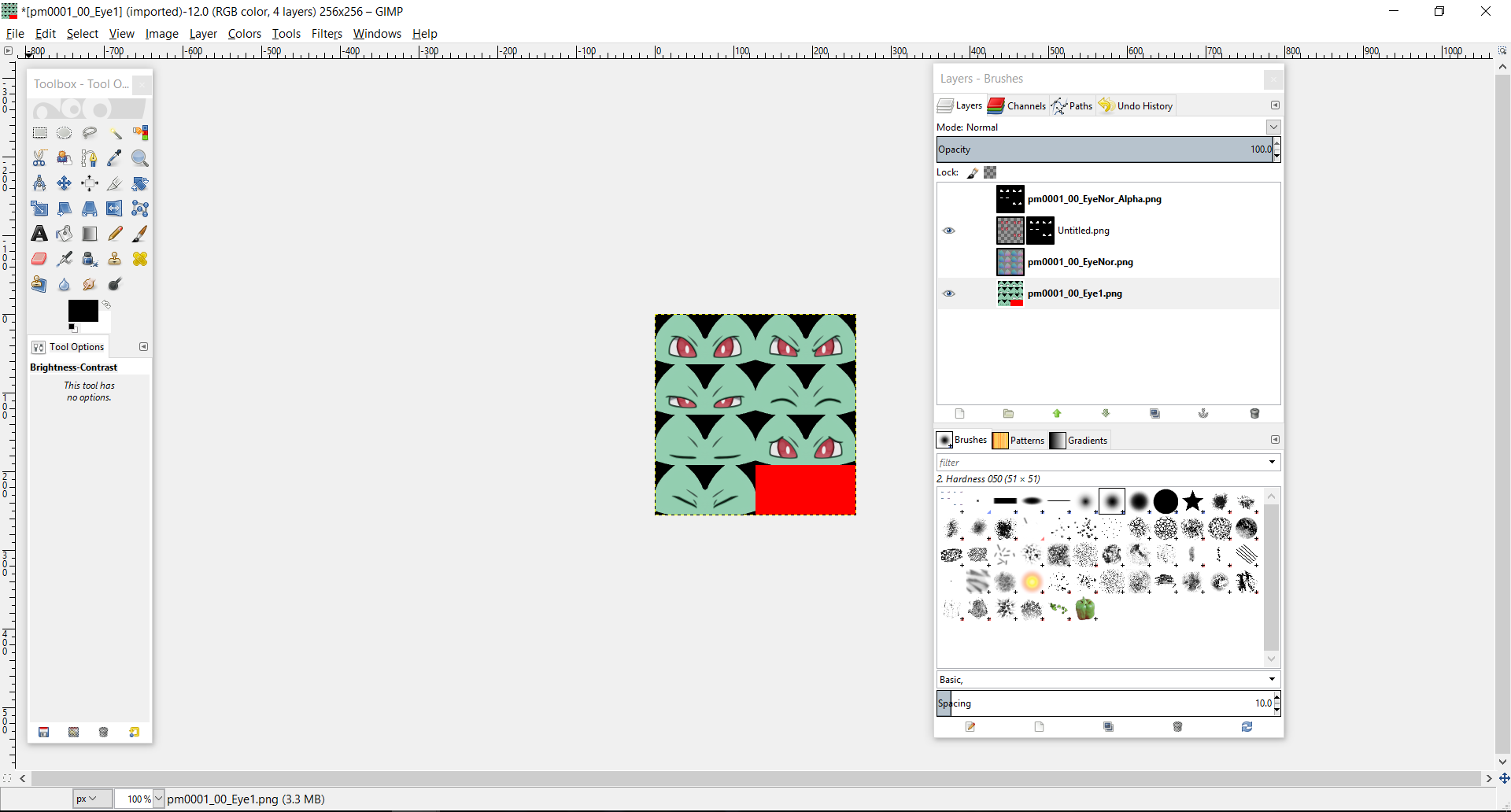The width and height of the screenshot is (1511, 812).
Task: Select the Color Picker tool
Action: (x=115, y=158)
